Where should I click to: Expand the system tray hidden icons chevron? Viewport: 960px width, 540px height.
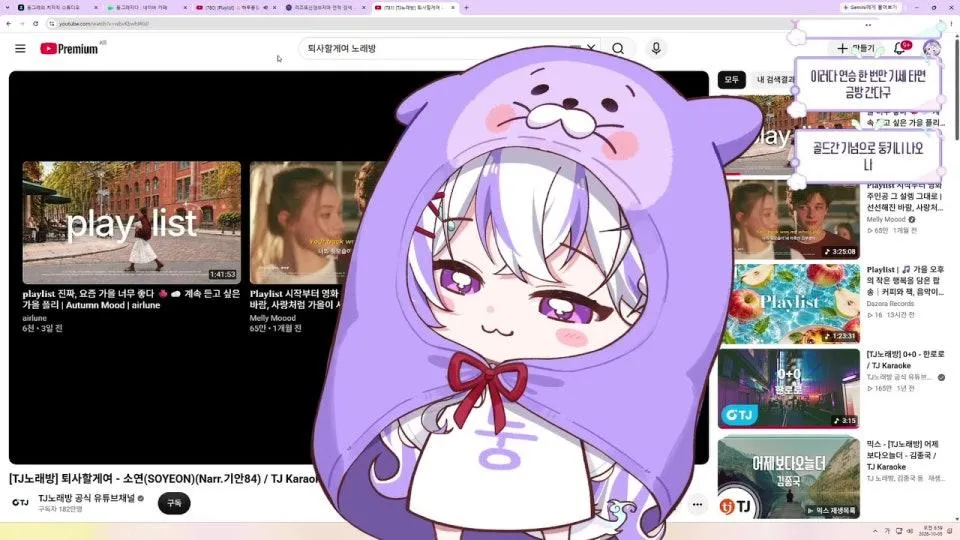pos(875,531)
